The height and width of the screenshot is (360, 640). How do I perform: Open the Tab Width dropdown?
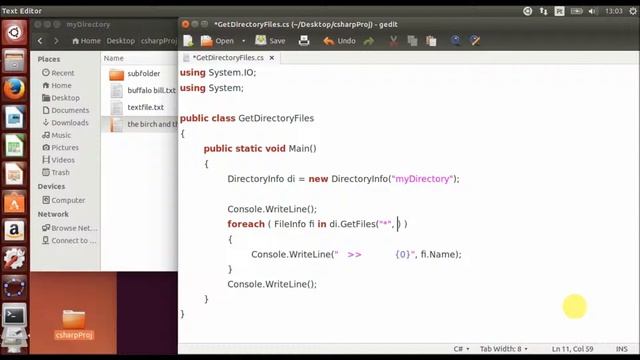tap(504, 349)
